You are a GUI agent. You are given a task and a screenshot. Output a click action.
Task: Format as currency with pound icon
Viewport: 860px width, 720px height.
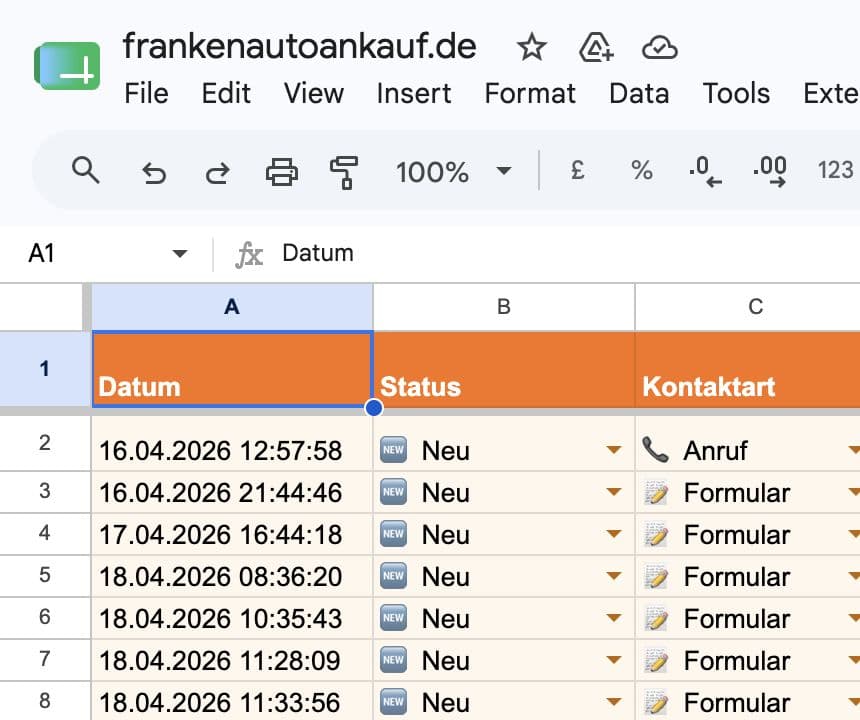(x=578, y=170)
